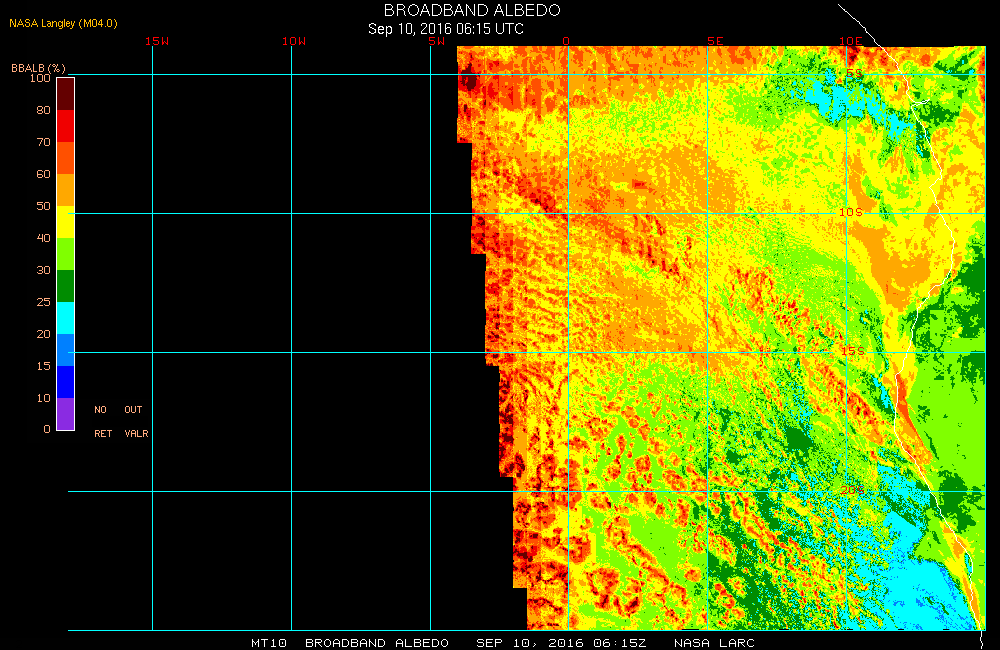Select the 5E longitude label
This screenshot has width=1000, height=650.
716,41
